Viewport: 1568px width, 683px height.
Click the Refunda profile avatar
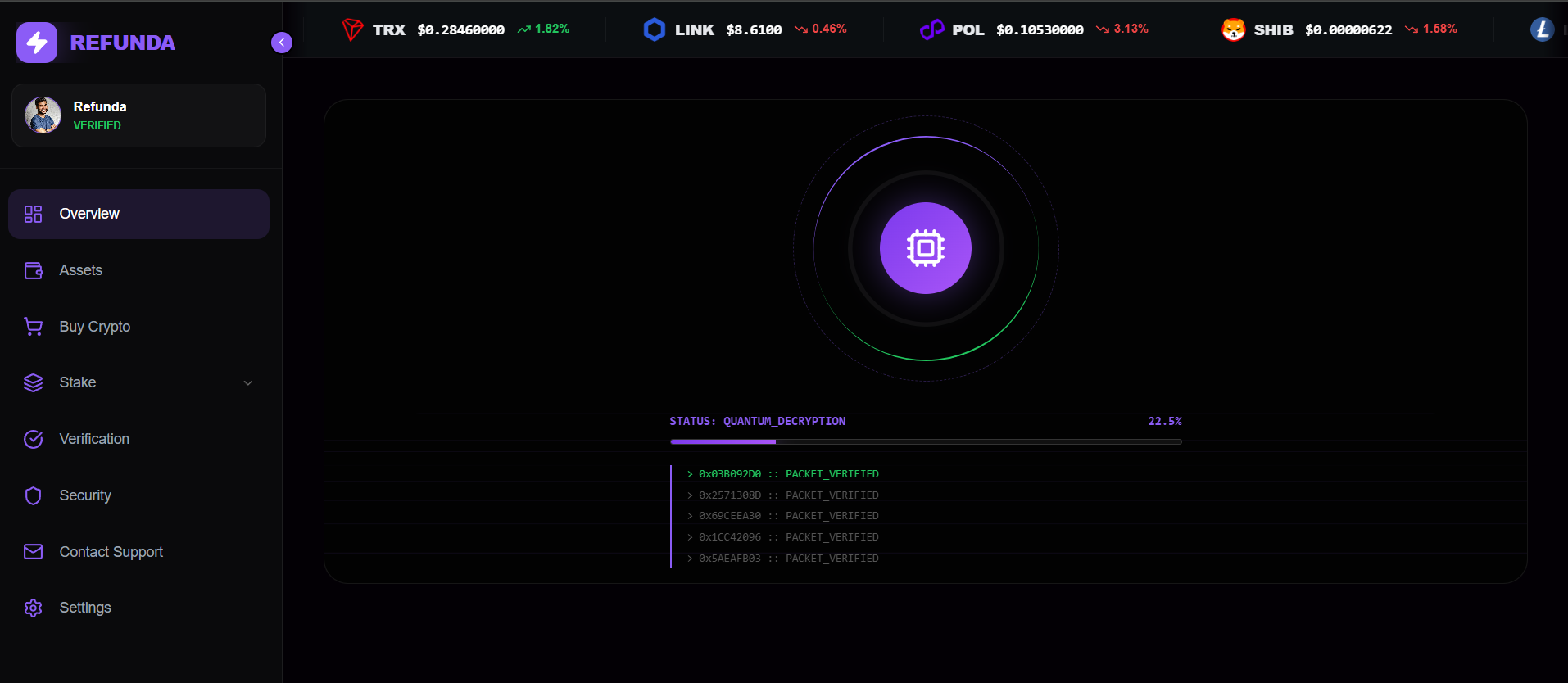click(43, 115)
